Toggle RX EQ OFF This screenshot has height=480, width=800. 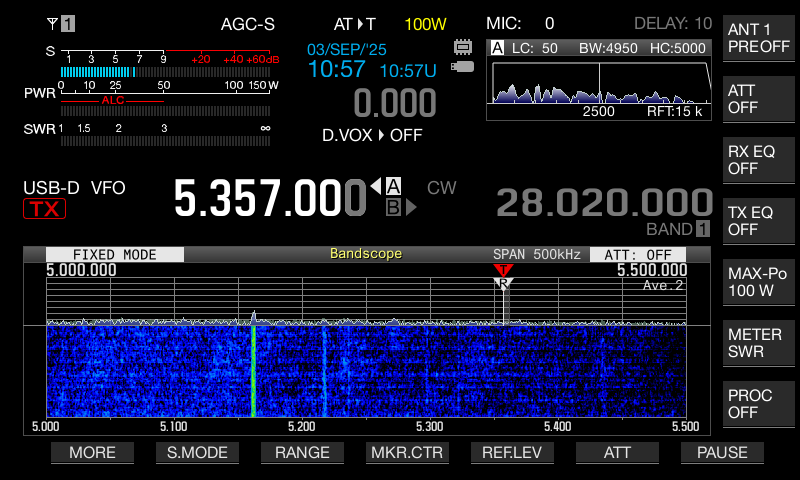[x=759, y=160]
